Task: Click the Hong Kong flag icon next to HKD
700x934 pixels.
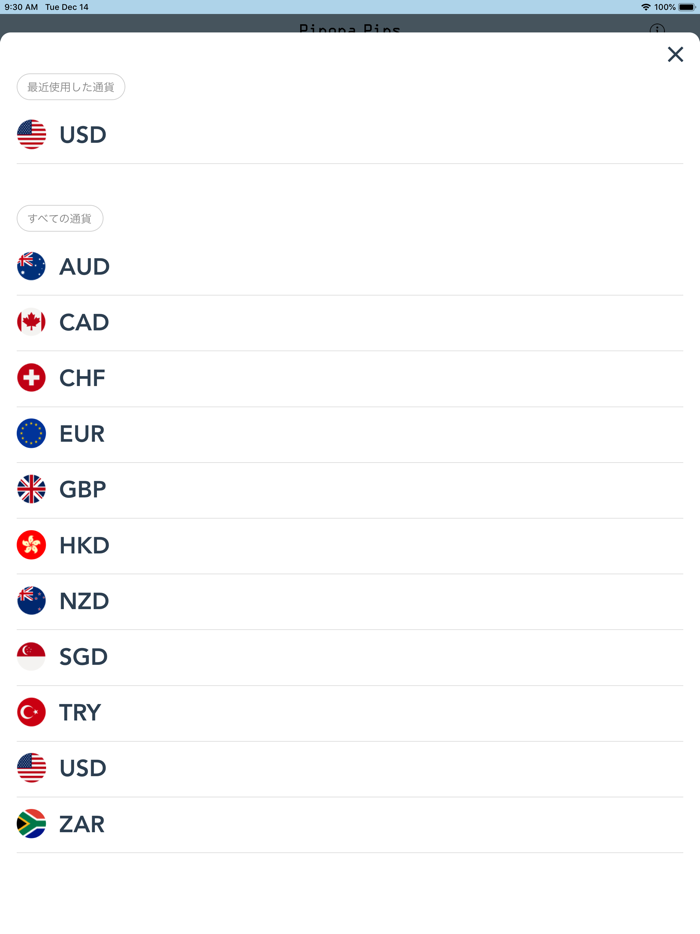Action: (x=31, y=546)
